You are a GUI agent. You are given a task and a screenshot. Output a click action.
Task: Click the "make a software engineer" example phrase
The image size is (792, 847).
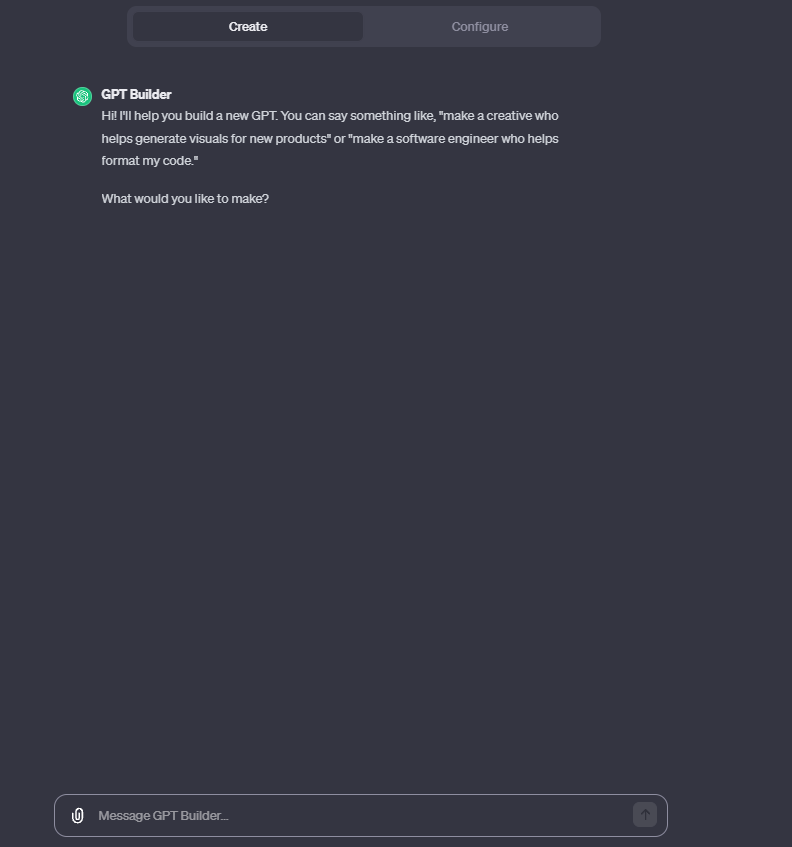(425, 139)
